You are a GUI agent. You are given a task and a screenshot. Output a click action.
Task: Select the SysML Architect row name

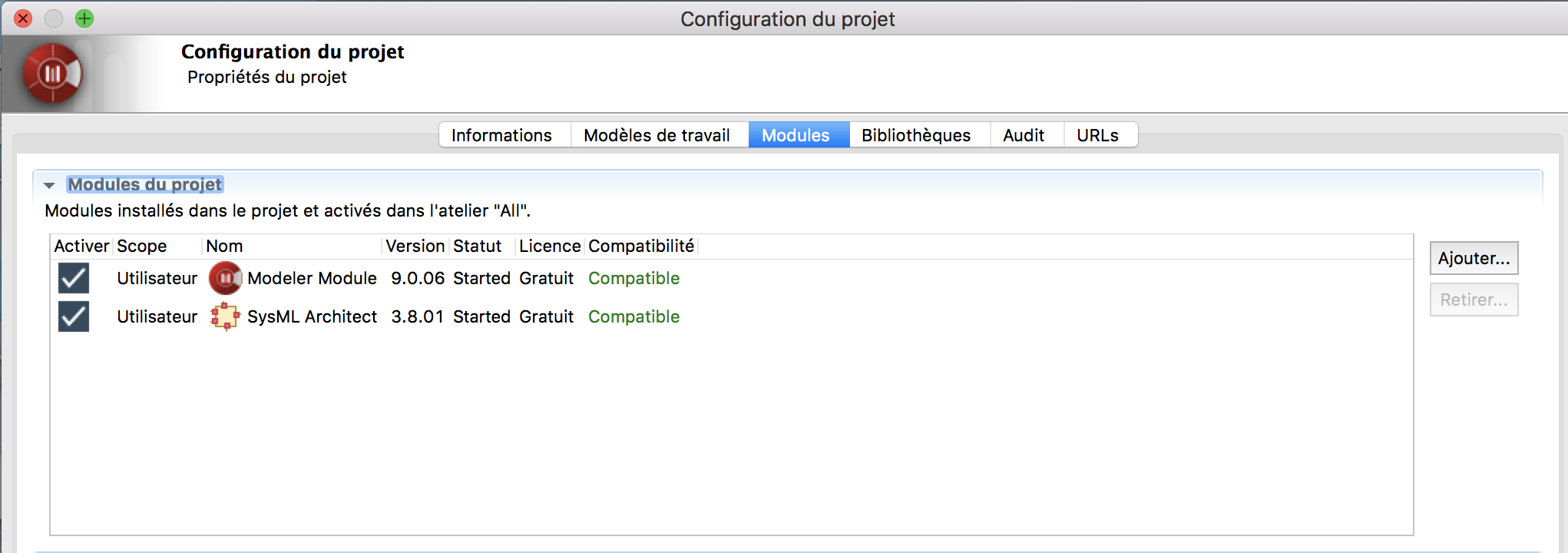point(312,316)
